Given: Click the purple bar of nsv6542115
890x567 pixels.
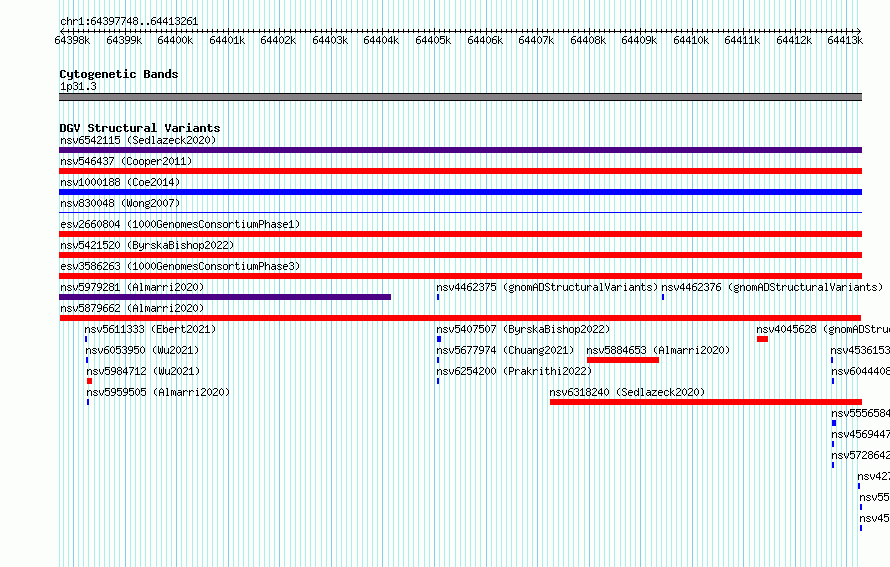Looking at the screenshot, I should 460,150.
